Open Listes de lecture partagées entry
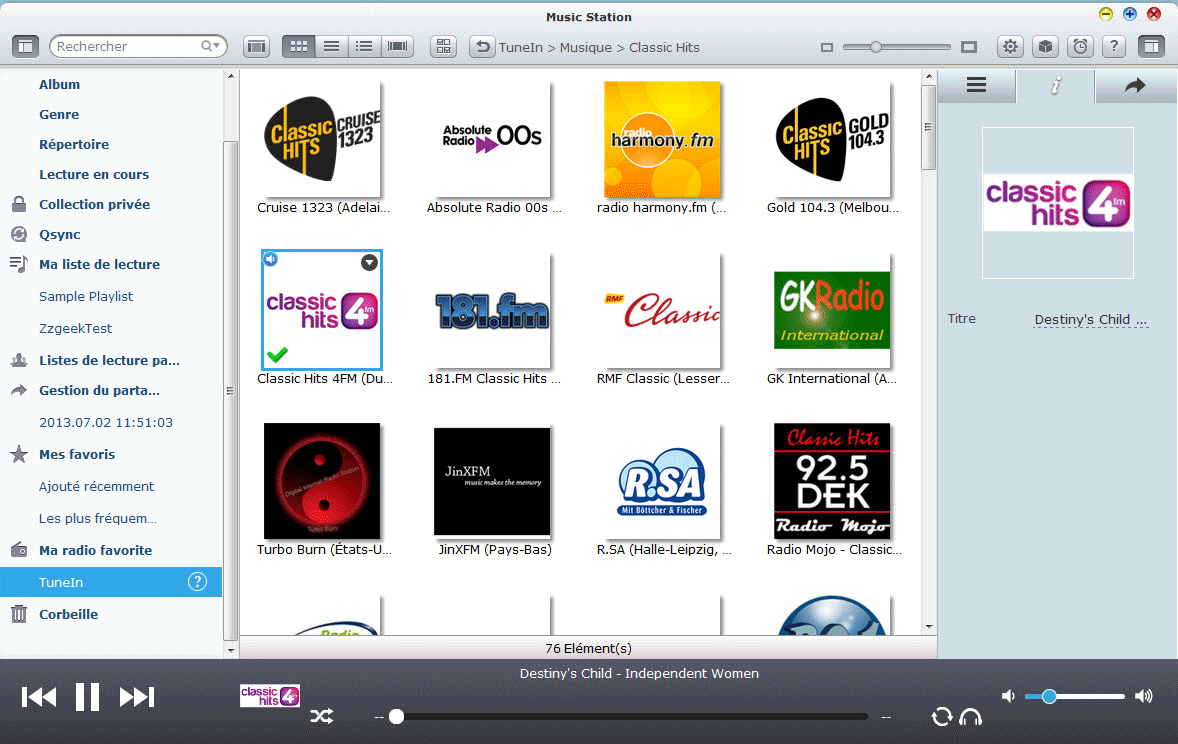The width and height of the screenshot is (1178, 744). (111, 360)
